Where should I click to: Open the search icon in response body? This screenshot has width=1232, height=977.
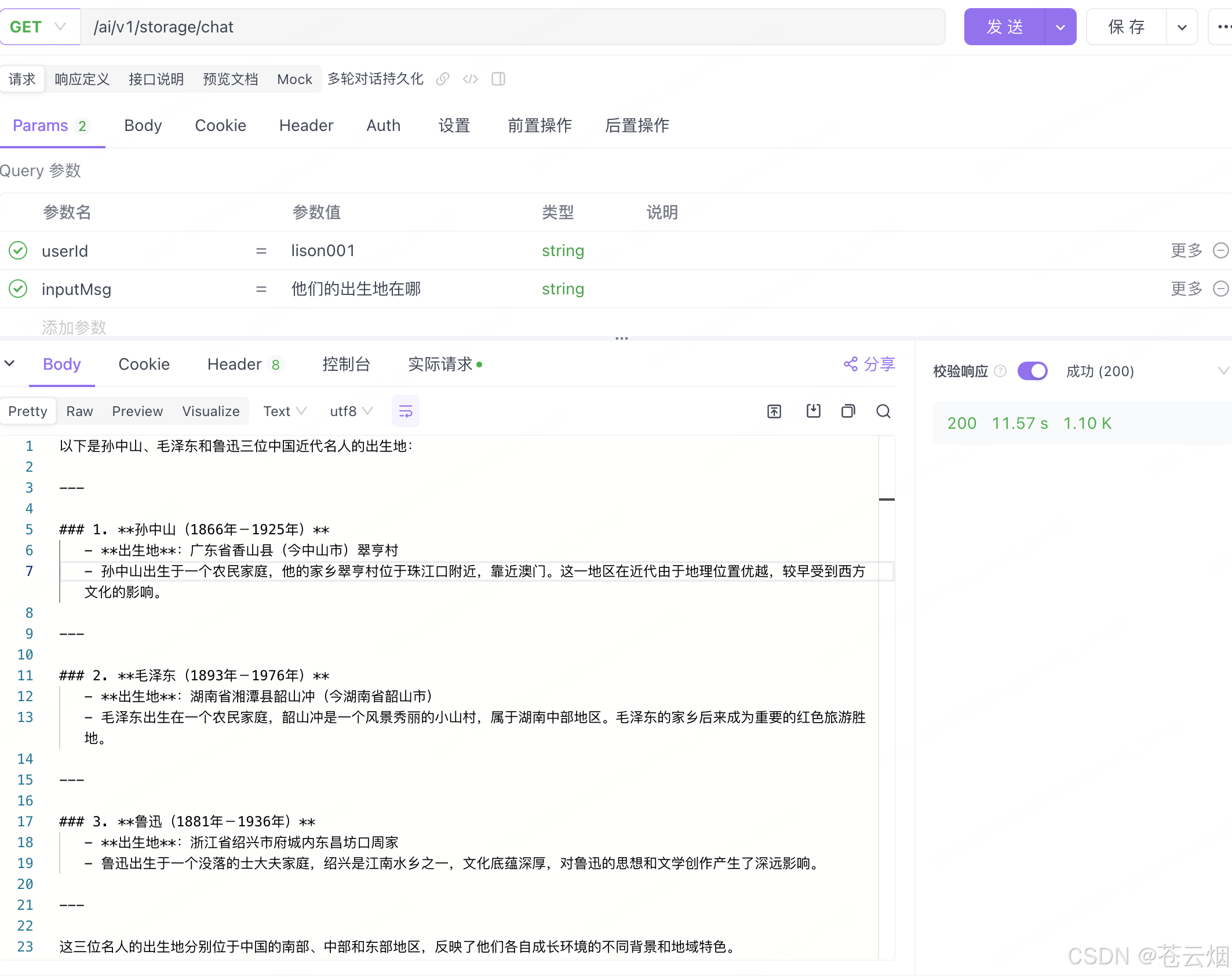[x=883, y=411]
